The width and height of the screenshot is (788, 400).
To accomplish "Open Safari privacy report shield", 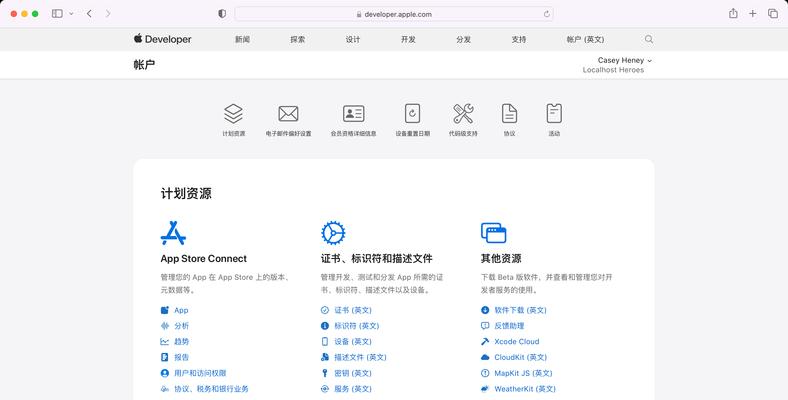I will tap(222, 14).
